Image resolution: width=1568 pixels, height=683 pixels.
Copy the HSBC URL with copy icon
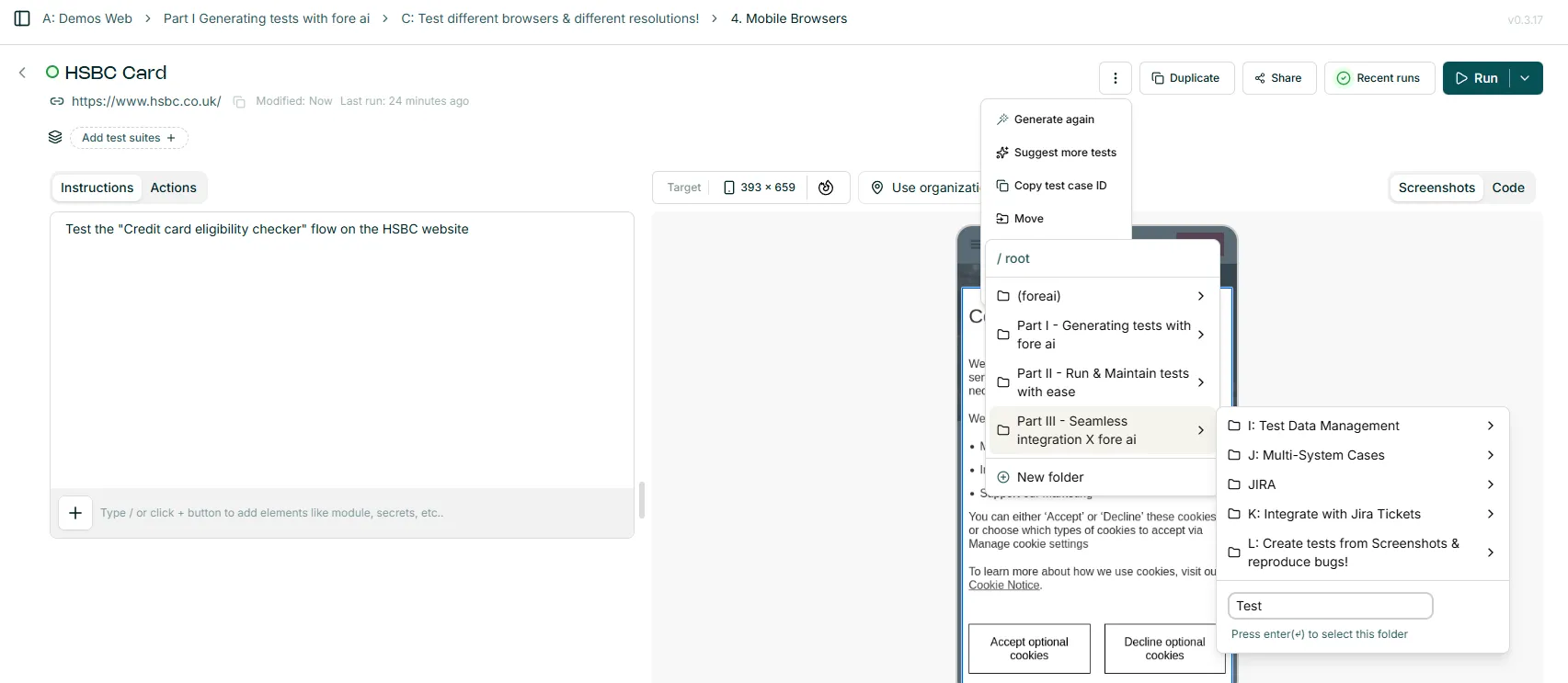pyautogui.click(x=239, y=102)
